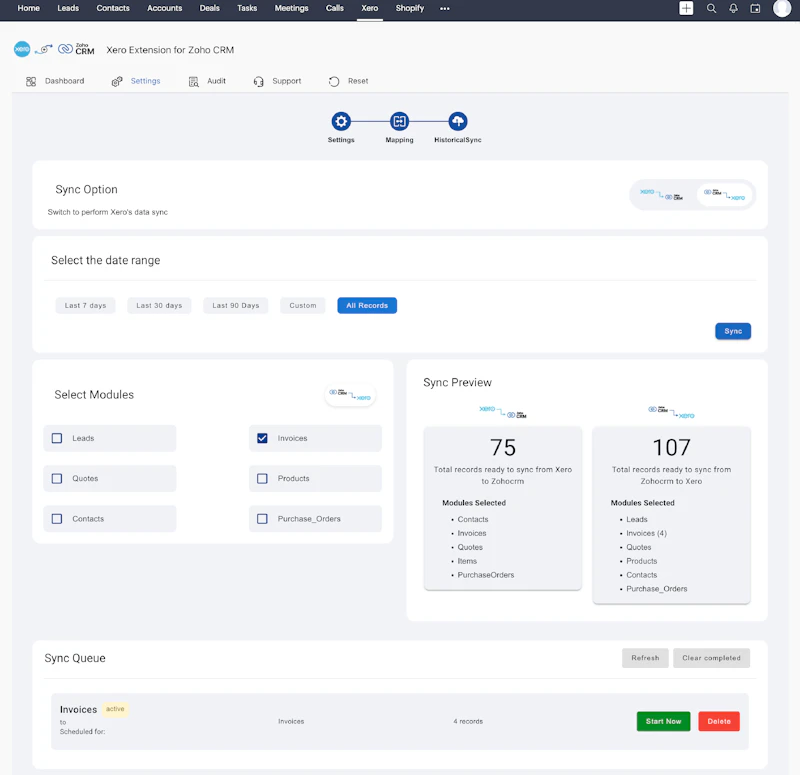The height and width of the screenshot is (775, 800).
Task: Click the Reset circular arrow icon
Action: click(x=334, y=81)
